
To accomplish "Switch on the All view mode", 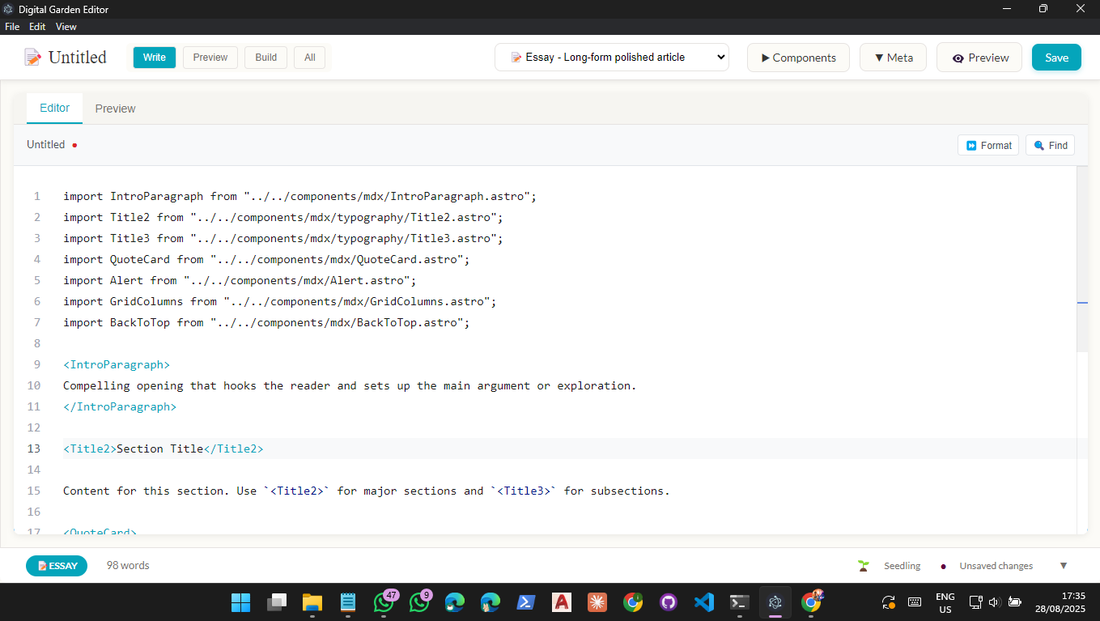I will (309, 57).
